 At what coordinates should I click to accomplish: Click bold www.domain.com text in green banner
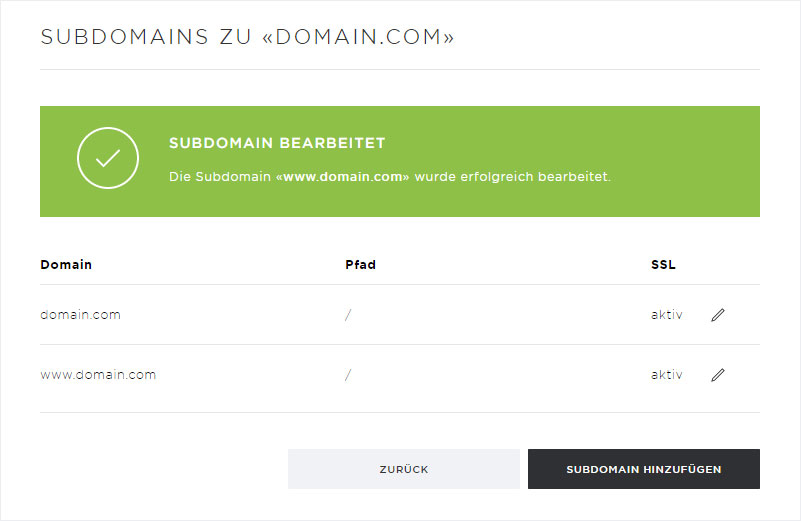342,177
